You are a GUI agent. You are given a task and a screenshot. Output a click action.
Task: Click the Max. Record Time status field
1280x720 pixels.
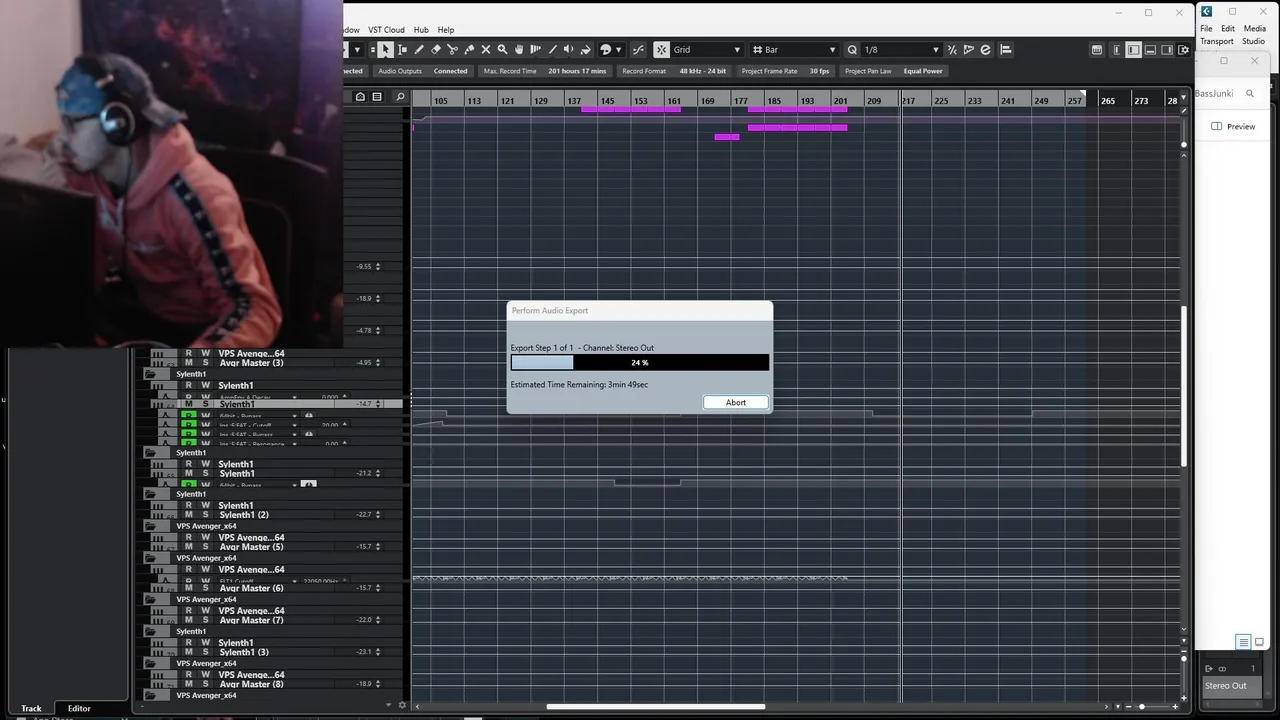(x=544, y=71)
